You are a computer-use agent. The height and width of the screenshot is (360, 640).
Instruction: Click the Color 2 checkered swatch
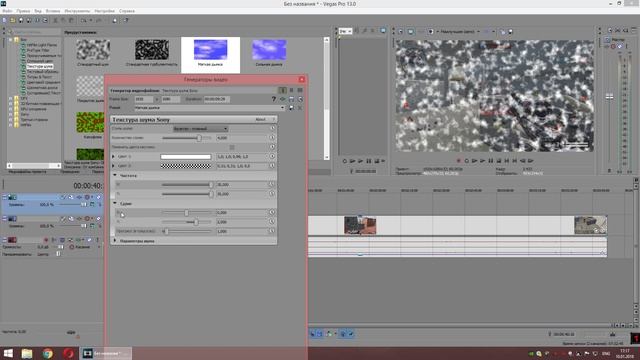[186, 166]
